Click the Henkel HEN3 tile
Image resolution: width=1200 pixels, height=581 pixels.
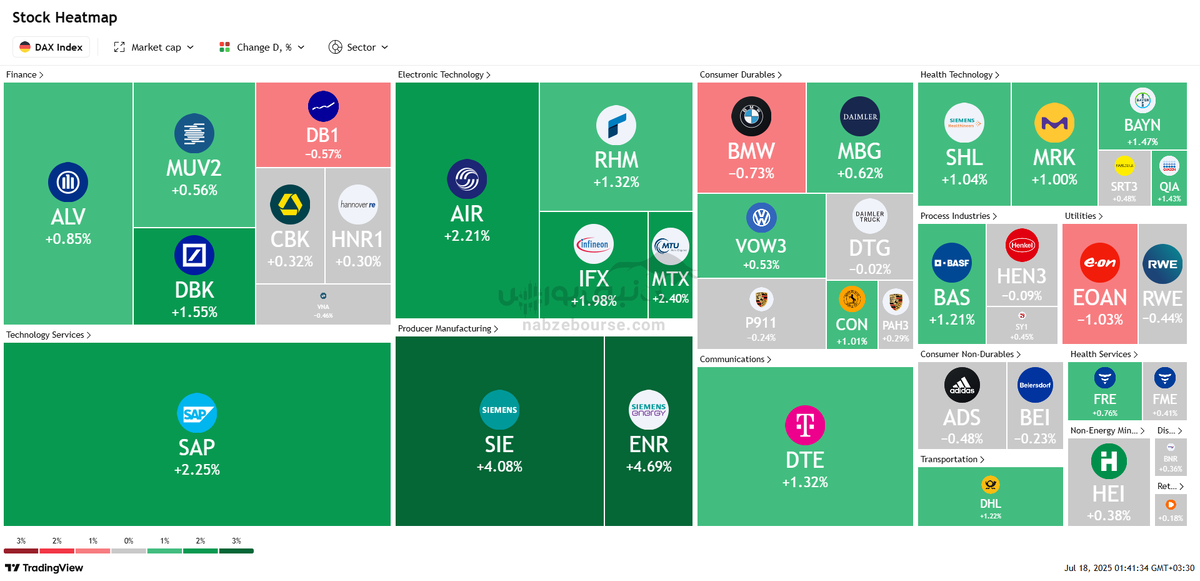1023,264
